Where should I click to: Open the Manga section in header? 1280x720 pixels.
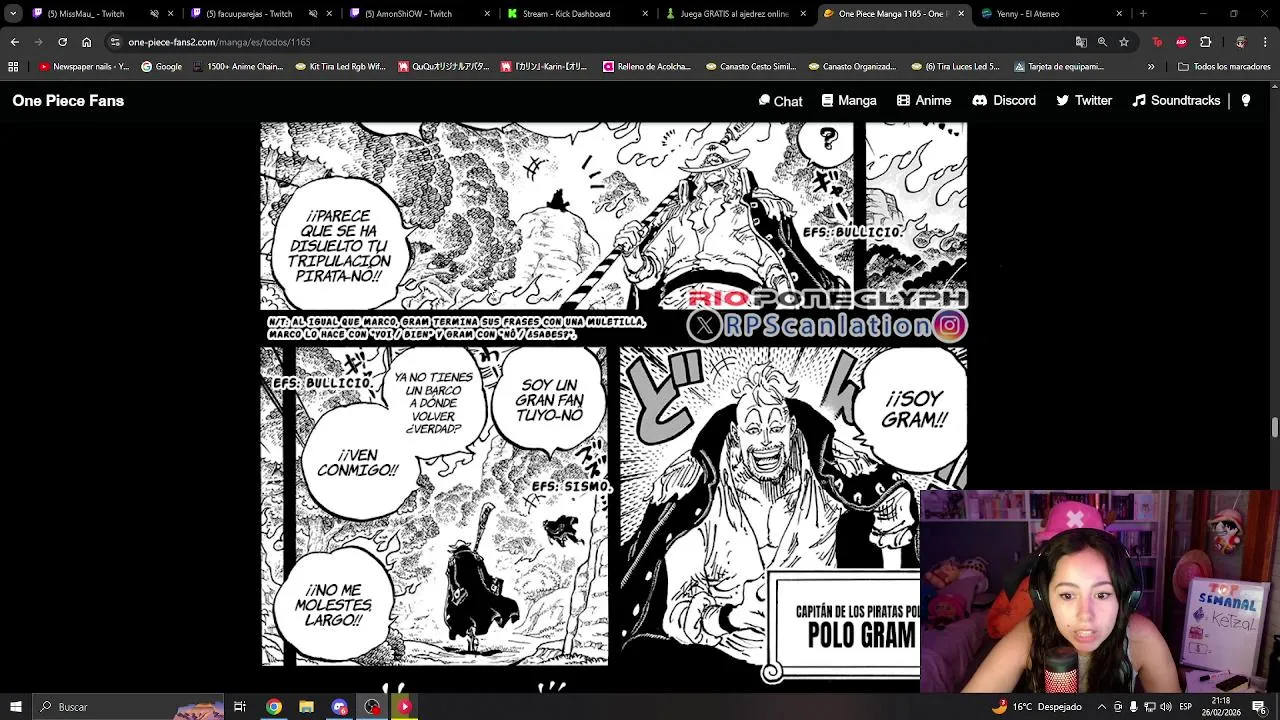[849, 101]
